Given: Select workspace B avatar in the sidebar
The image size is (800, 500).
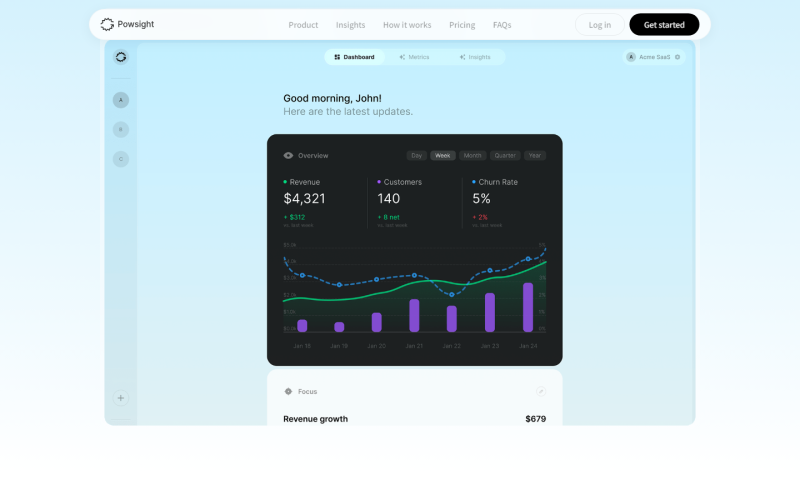Looking at the screenshot, I should tap(121, 130).
